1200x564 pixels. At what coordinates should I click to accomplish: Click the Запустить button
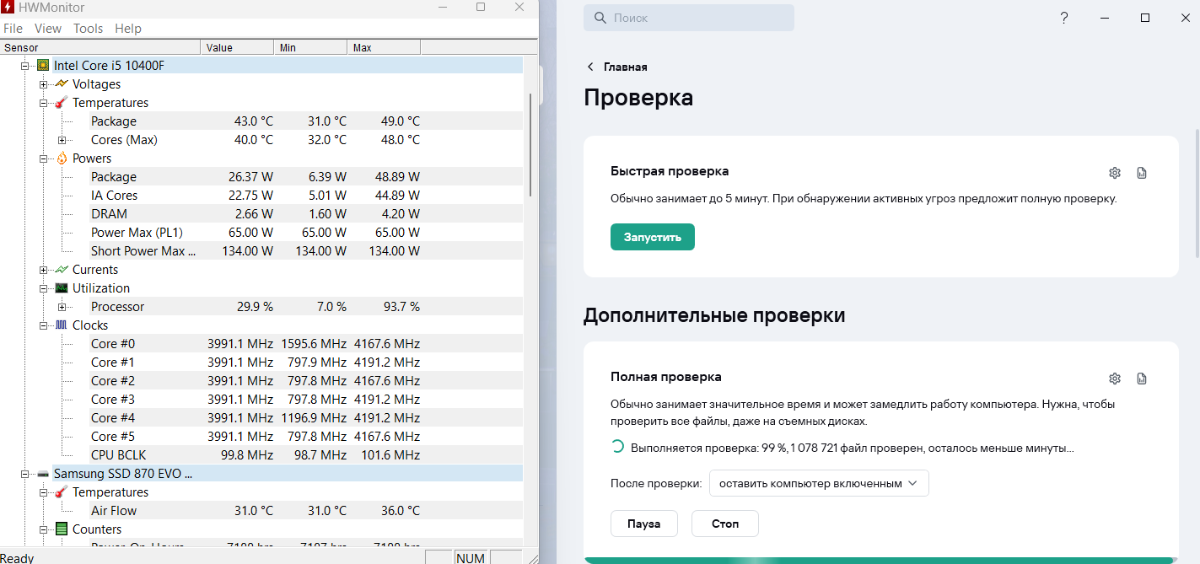coord(652,237)
